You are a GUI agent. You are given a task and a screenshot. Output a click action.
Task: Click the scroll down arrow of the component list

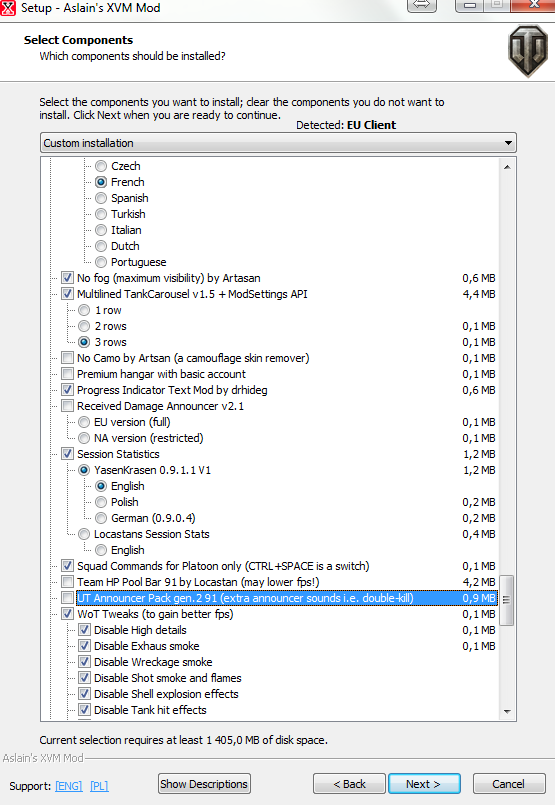click(507, 712)
